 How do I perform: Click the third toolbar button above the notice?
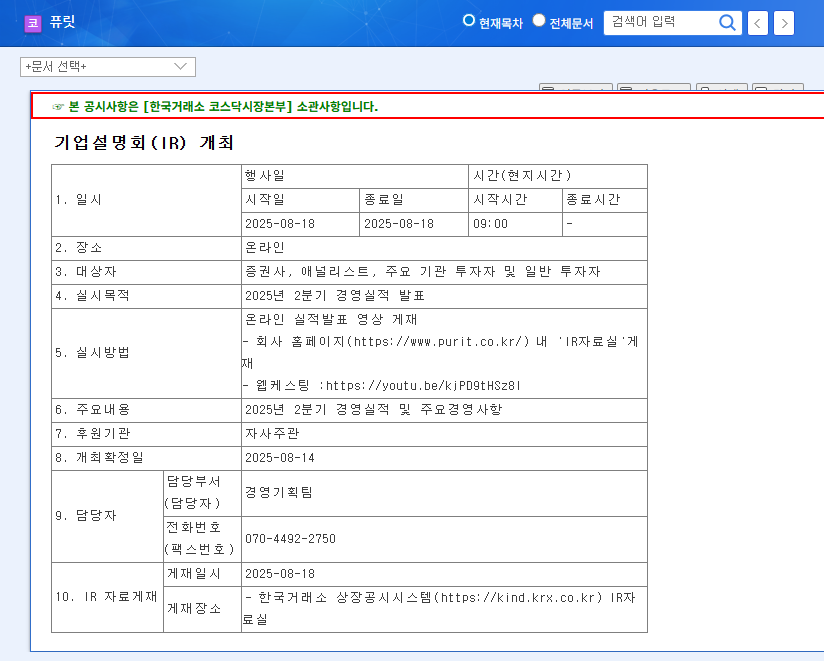point(722,89)
